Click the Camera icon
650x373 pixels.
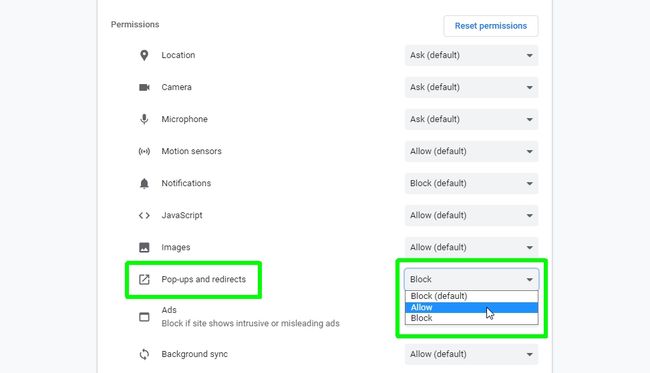click(x=144, y=87)
